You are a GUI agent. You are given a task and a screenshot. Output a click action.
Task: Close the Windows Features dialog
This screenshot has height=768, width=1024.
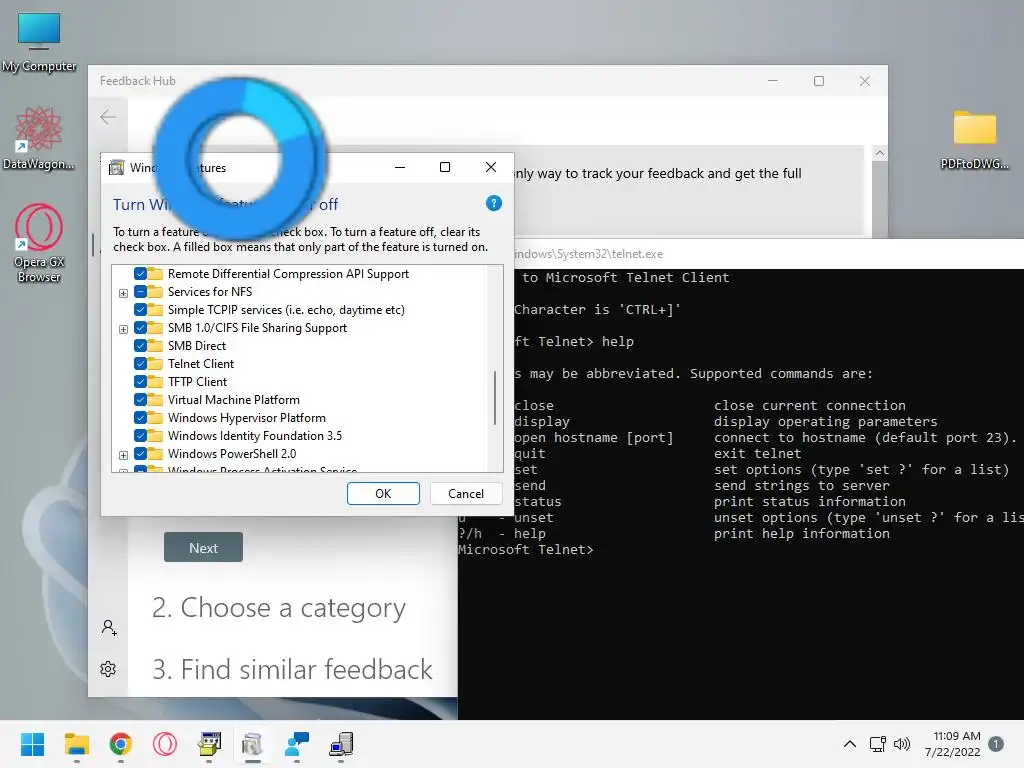tap(491, 167)
